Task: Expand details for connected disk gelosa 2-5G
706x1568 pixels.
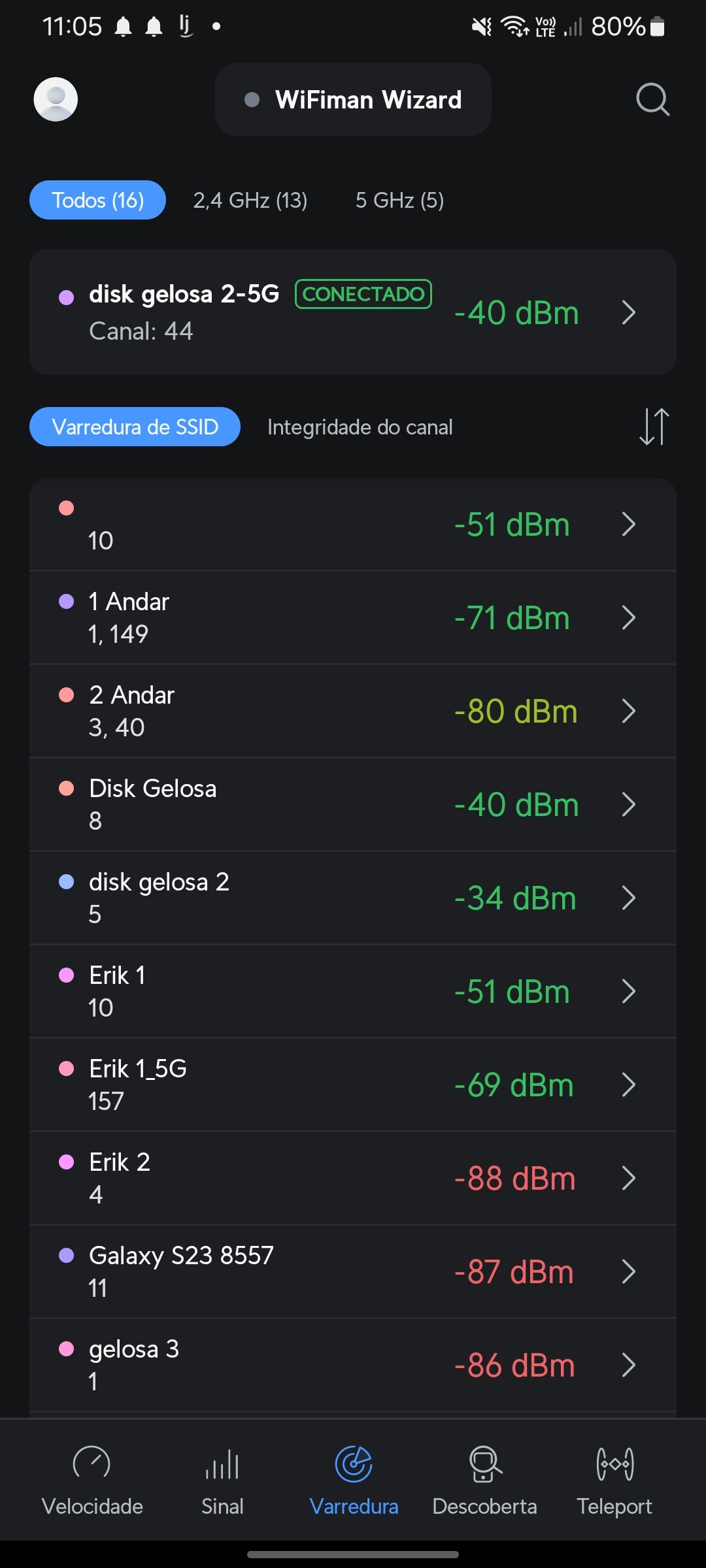Action: 628,312
